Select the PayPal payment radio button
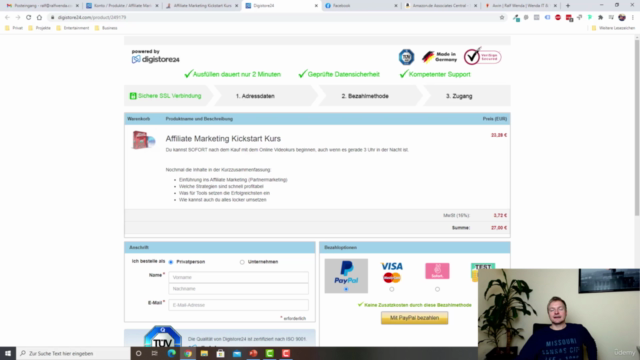 click(x=346, y=289)
